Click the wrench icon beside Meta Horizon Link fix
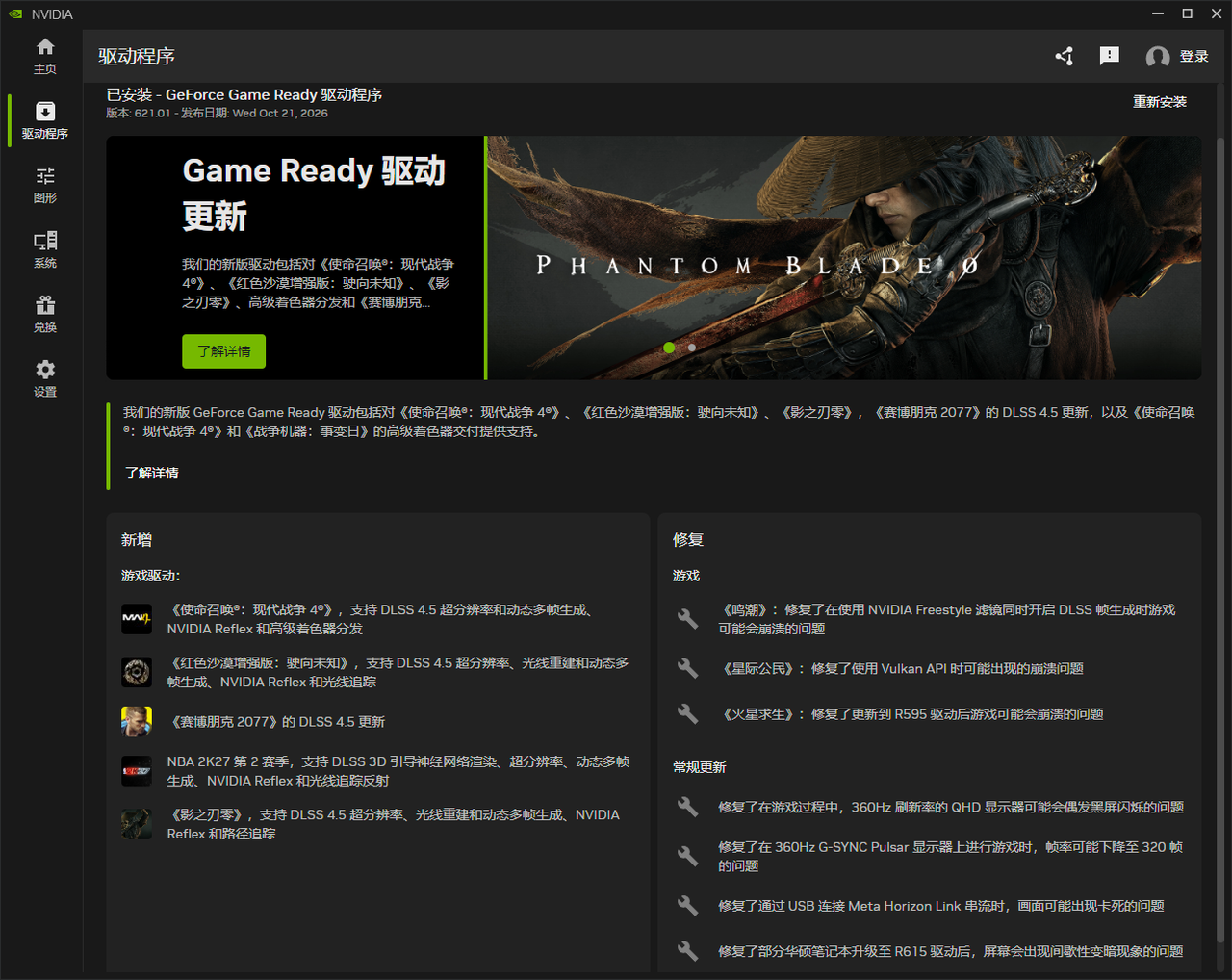 (687, 906)
